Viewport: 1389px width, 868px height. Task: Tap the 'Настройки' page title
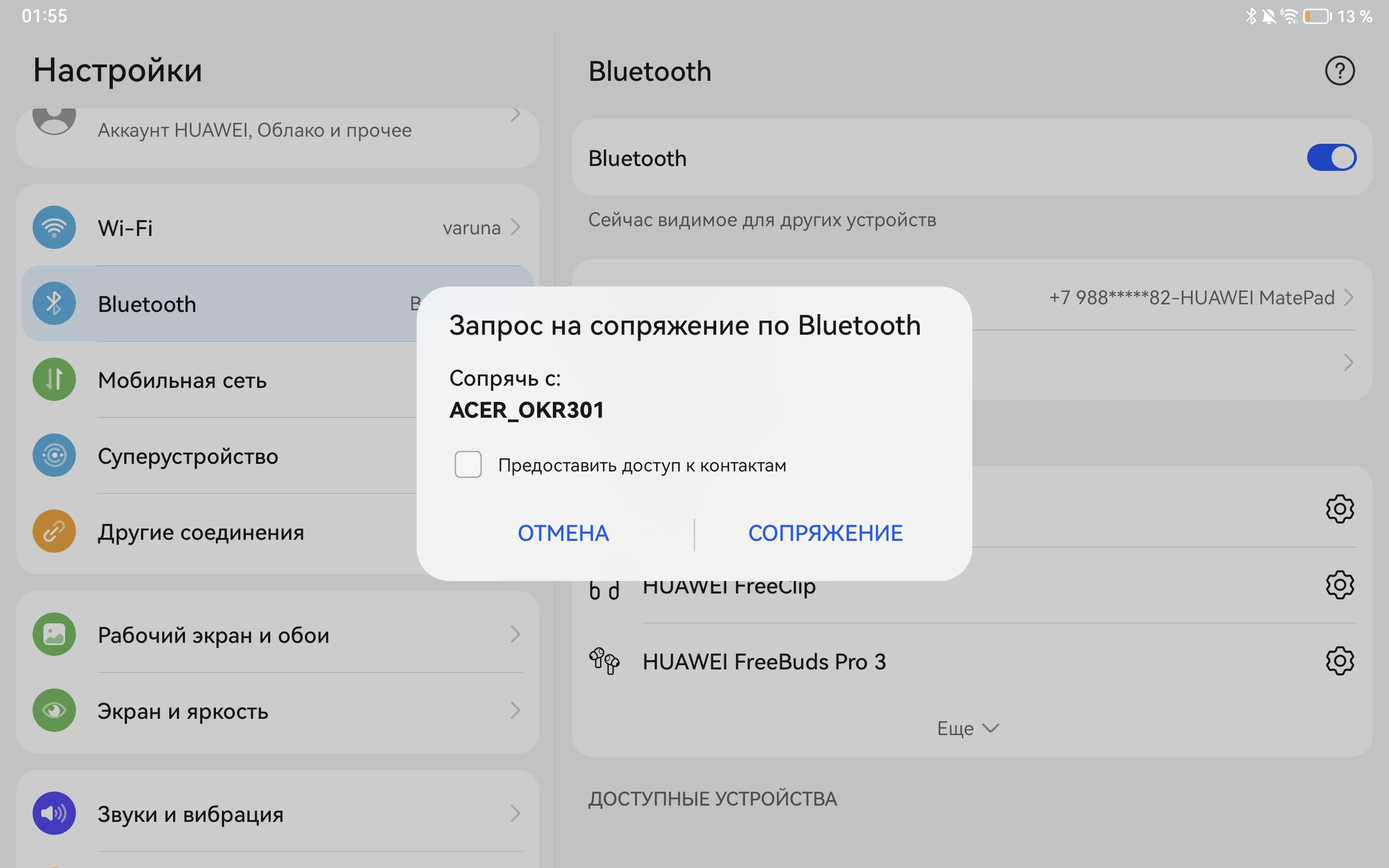pos(118,71)
